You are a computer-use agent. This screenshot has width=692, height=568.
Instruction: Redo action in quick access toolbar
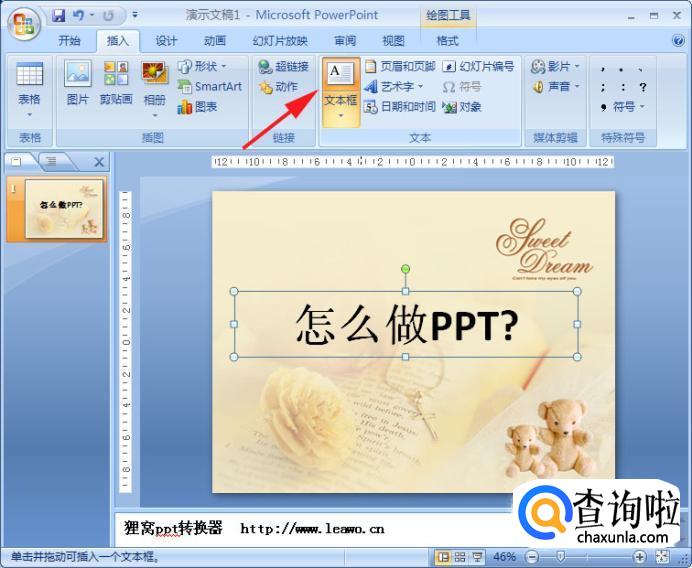tap(108, 16)
